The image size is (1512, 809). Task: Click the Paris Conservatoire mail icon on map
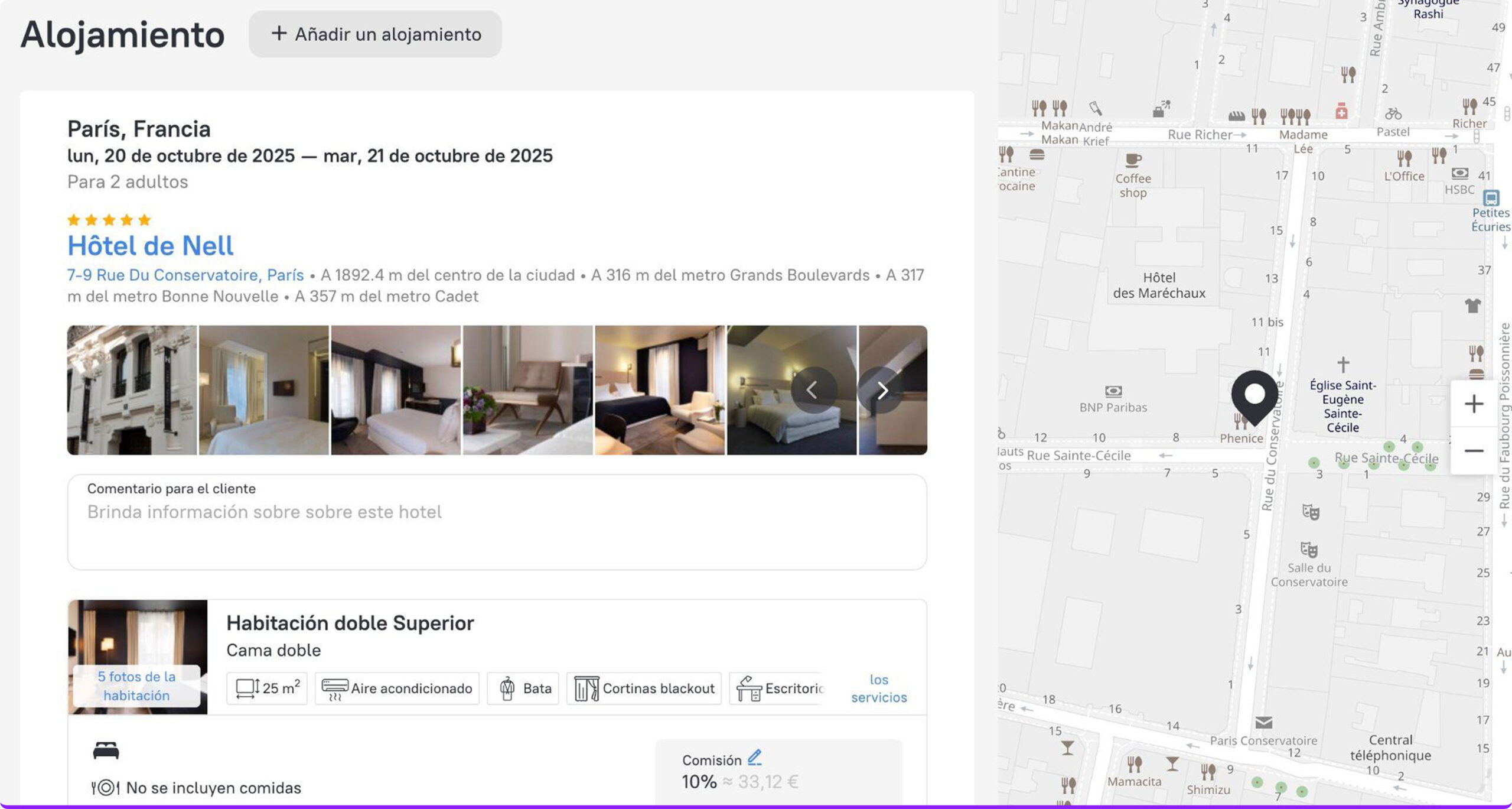[1263, 722]
